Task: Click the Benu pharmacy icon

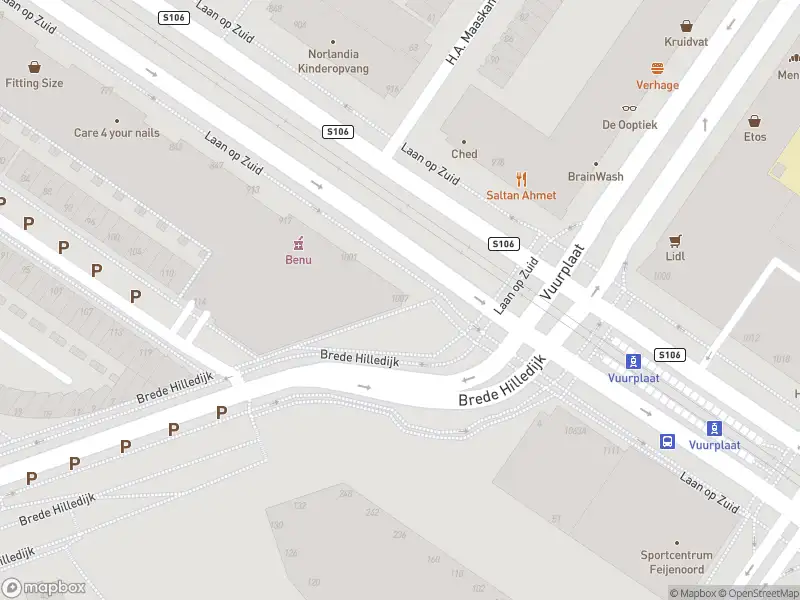Action: [298, 243]
